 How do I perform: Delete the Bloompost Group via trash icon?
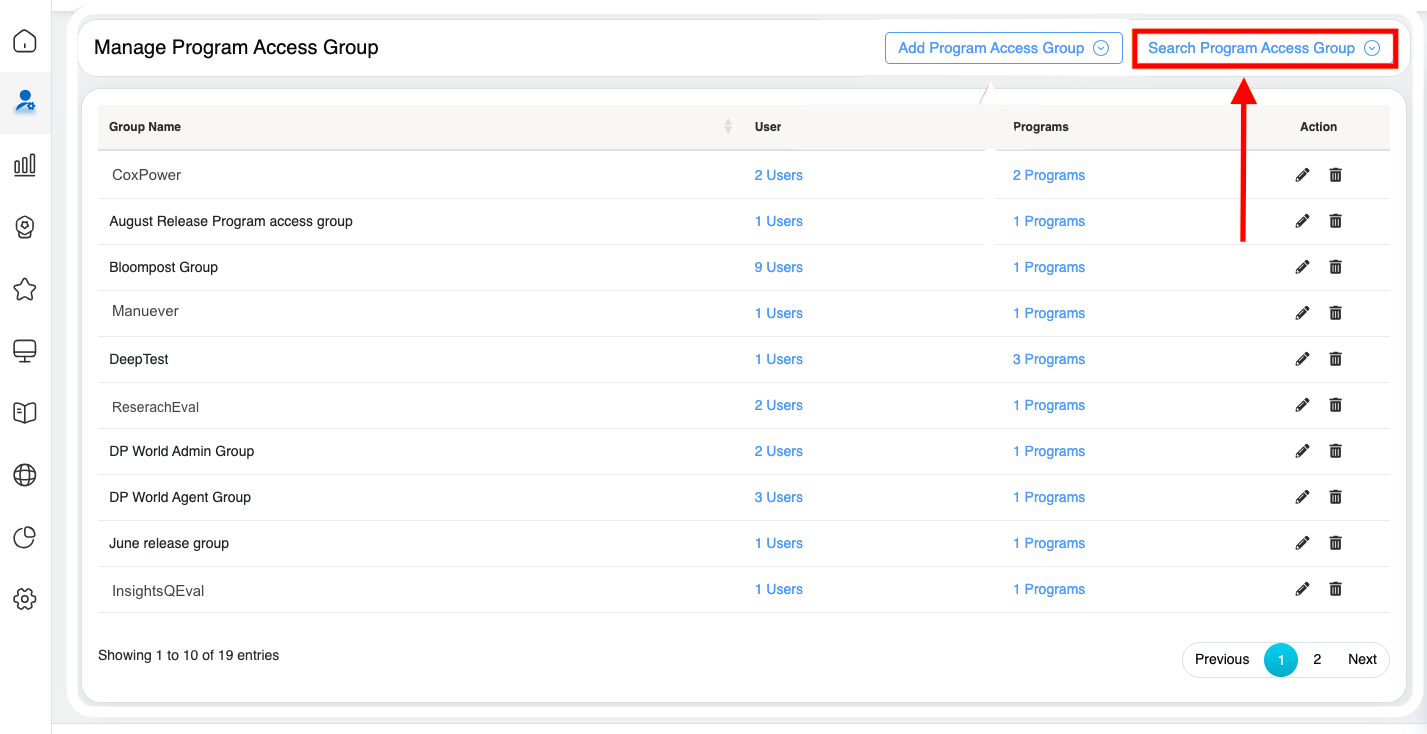coord(1335,267)
